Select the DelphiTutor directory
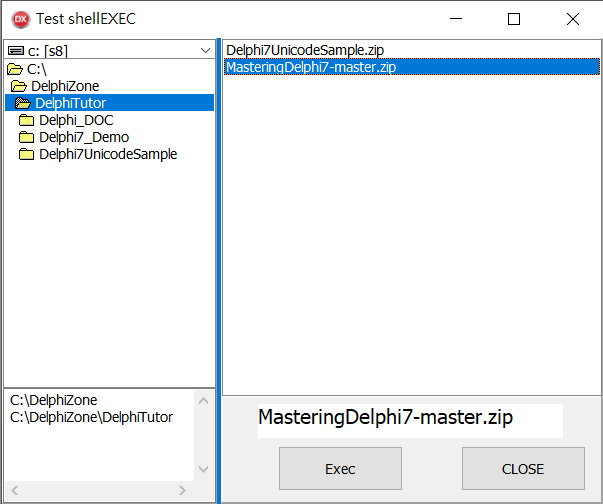Image resolution: width=603 pixels, height=504 pixels. point(110,103)
